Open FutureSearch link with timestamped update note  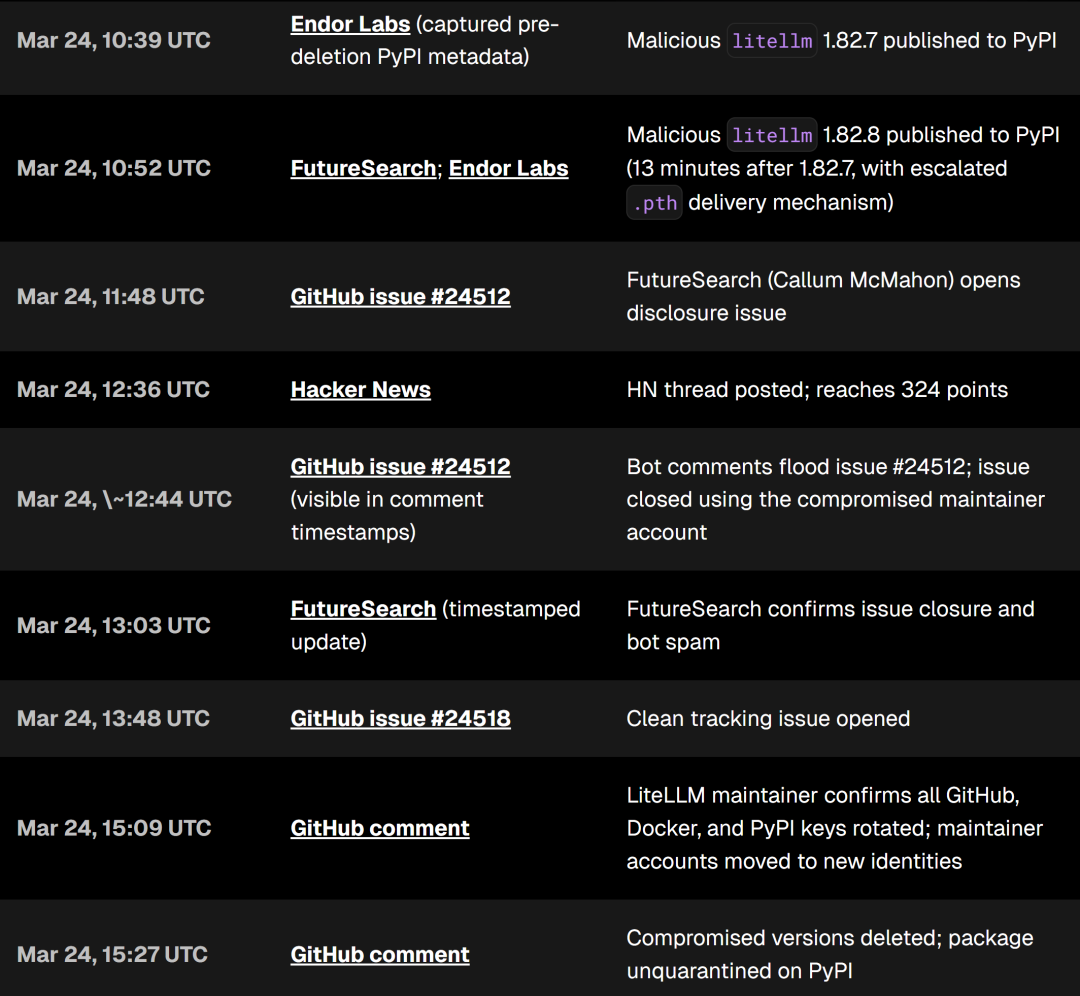click(363, 608)
